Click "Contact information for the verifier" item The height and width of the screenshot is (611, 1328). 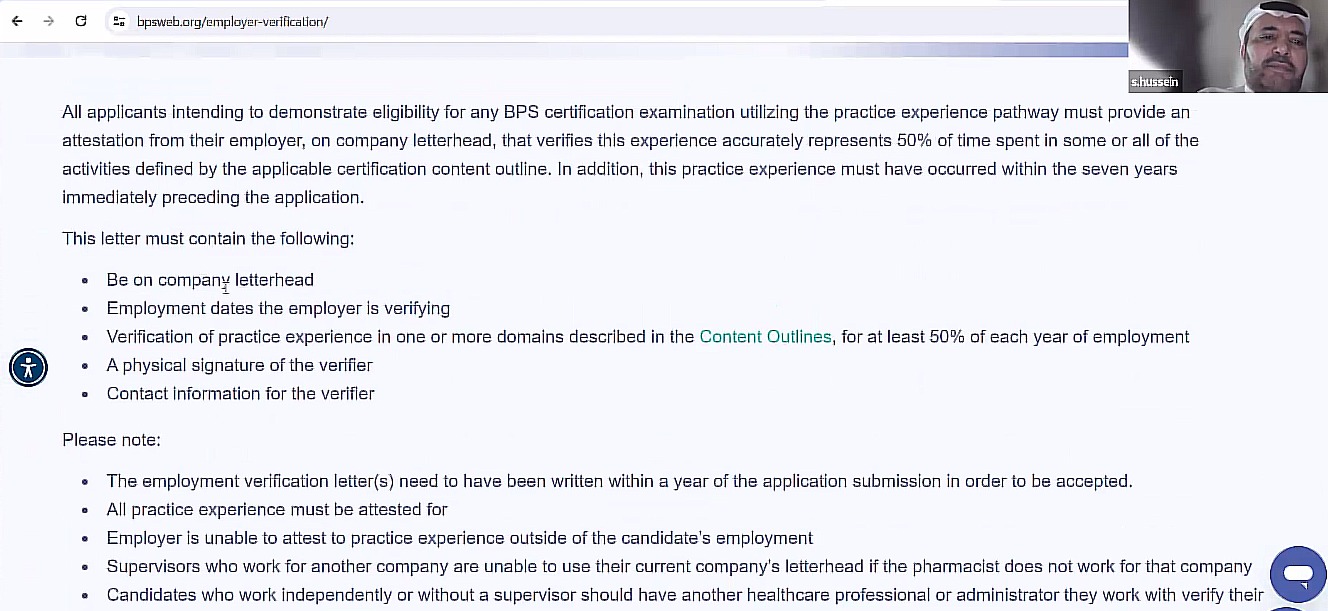[x=240, y=394]
